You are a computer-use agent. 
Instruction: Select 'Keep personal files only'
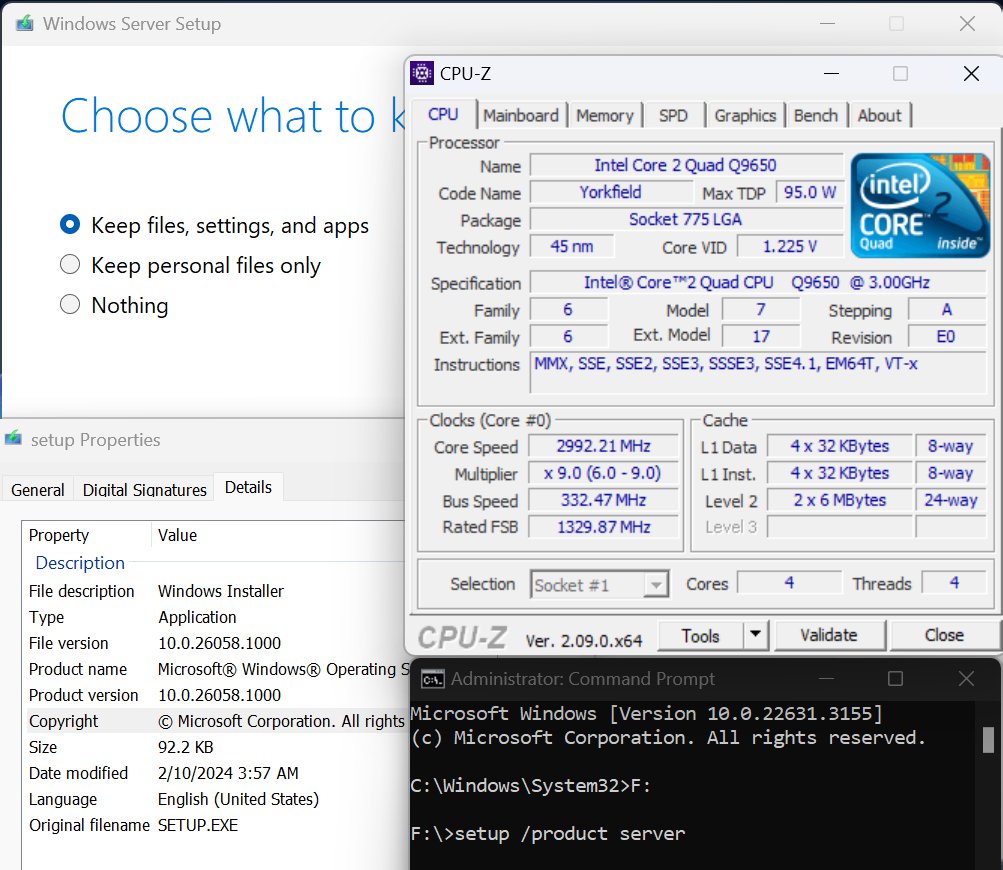(70, 265)
